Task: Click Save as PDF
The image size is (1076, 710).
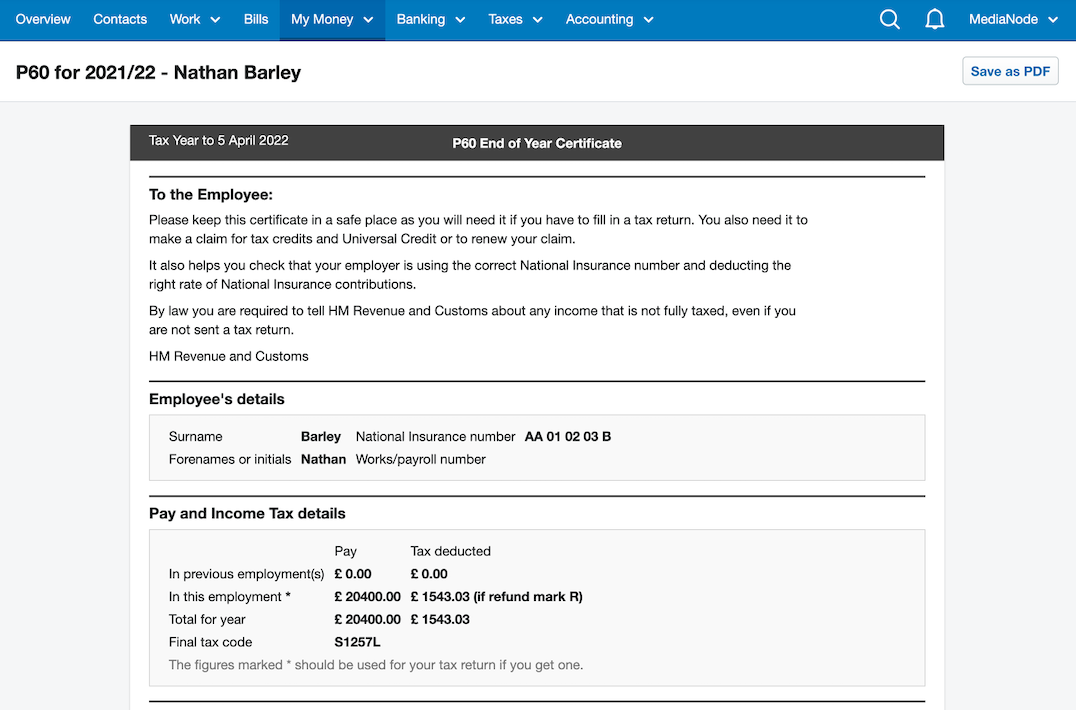Action: click(1010, 70)
